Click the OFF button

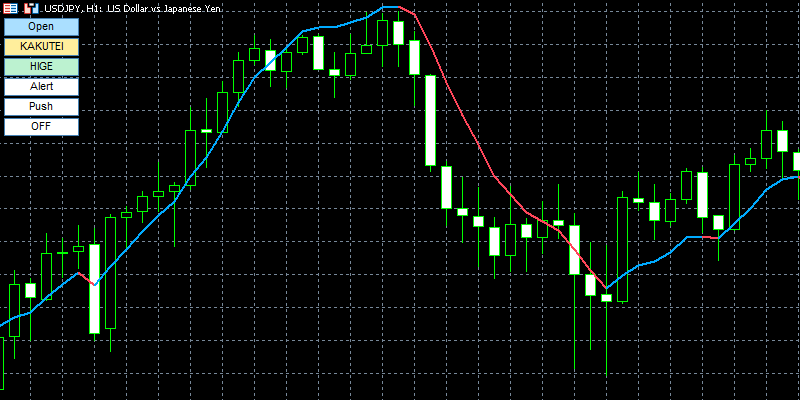tap(41, 127)
